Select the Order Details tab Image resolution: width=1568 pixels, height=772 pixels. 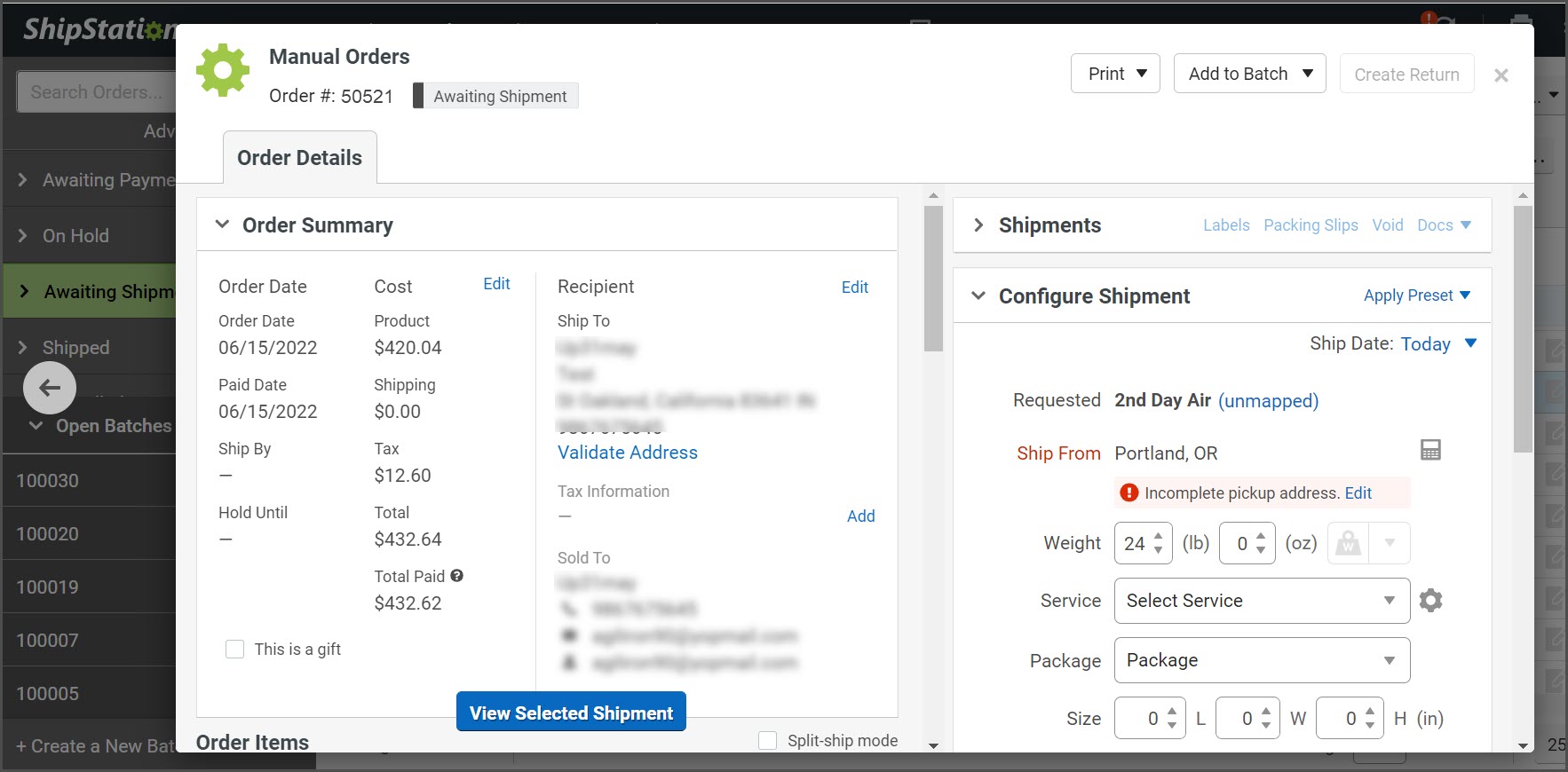[300, 158]
